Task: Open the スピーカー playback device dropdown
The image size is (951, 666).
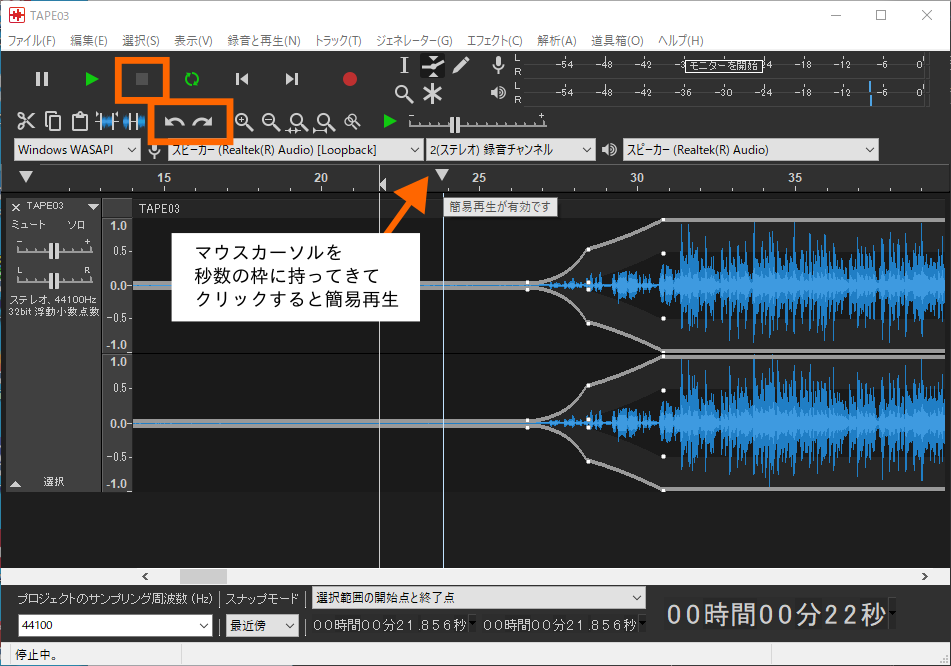Action: pyautogui.click(x=750, y=150)
